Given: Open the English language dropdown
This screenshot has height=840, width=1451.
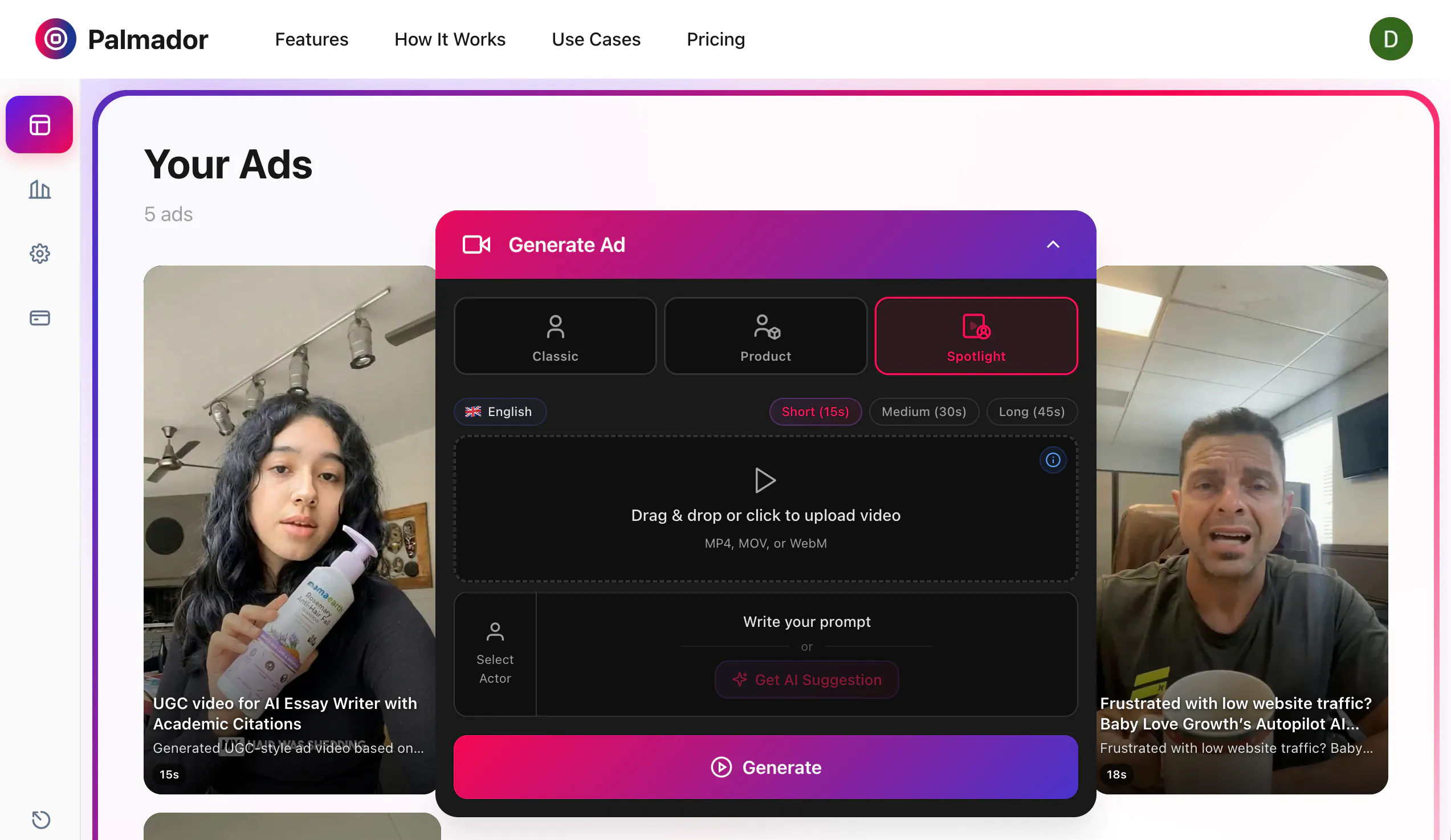Looking at the screenshot, I should (500, 411).
